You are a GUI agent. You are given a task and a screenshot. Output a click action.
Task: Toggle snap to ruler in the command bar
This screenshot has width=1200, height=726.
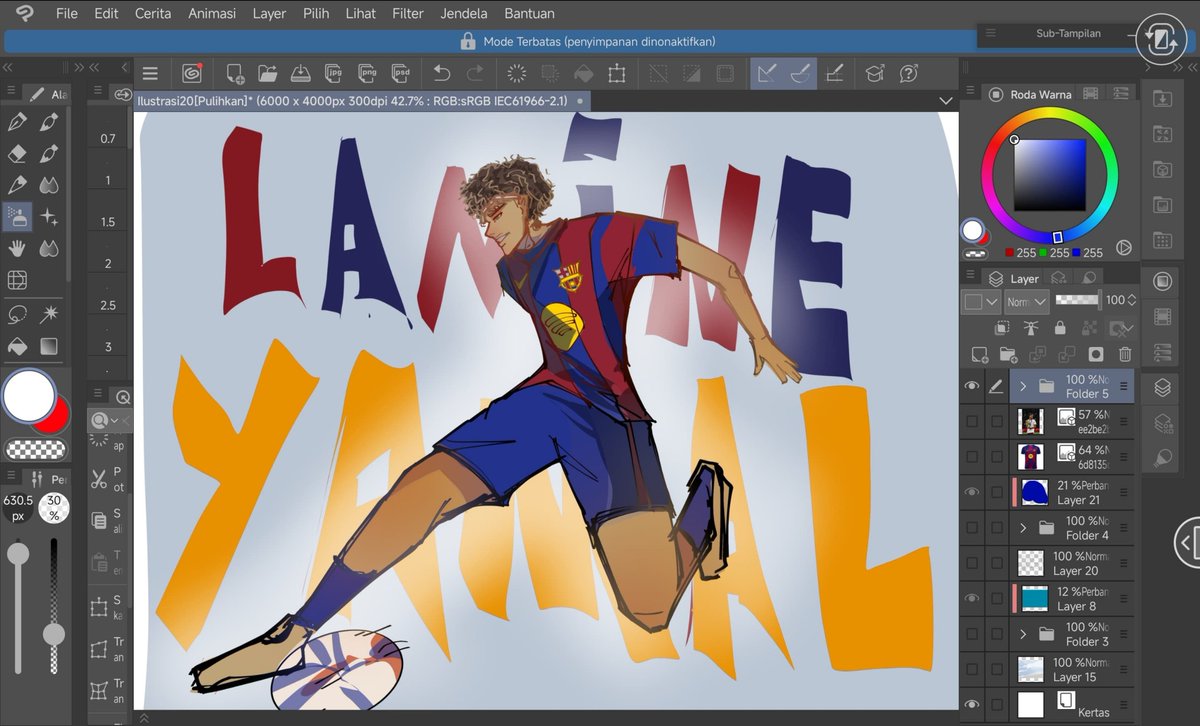(x=767, y=73)
